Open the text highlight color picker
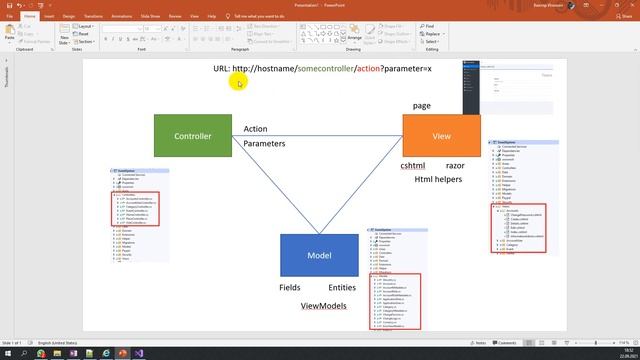Image resolution: width=640 pixels, height=360 pixels. coord(168,39)
